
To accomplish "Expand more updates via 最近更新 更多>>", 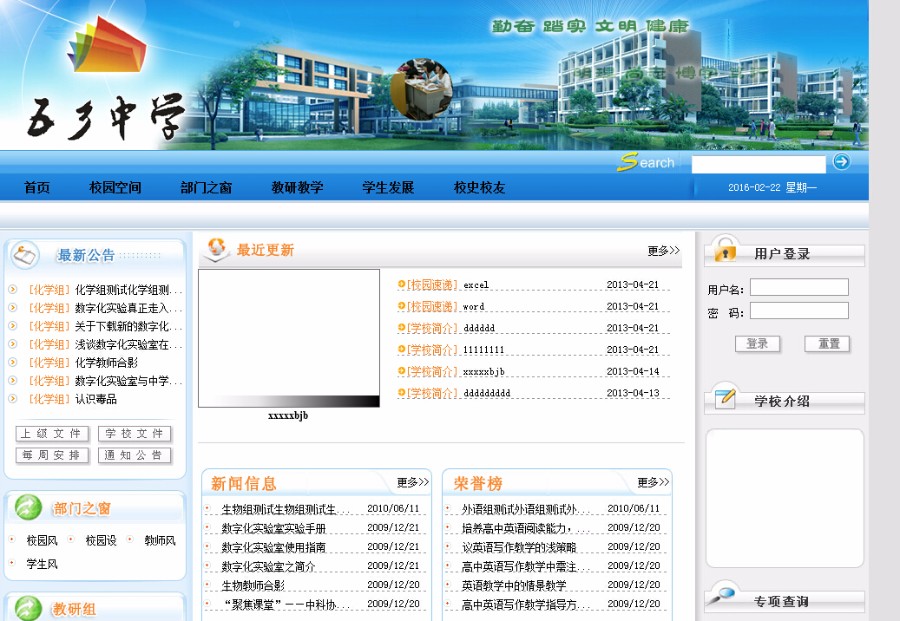I will pos(661,251).
